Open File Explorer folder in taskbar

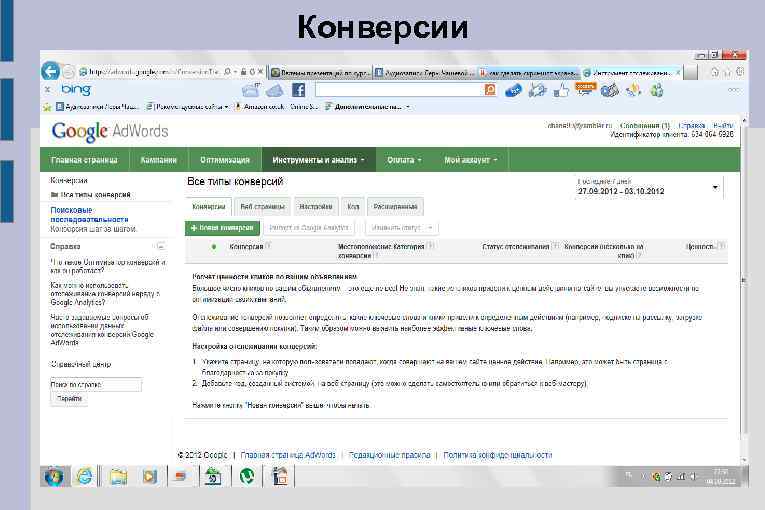pyautogui.click(x=118, y=476)
